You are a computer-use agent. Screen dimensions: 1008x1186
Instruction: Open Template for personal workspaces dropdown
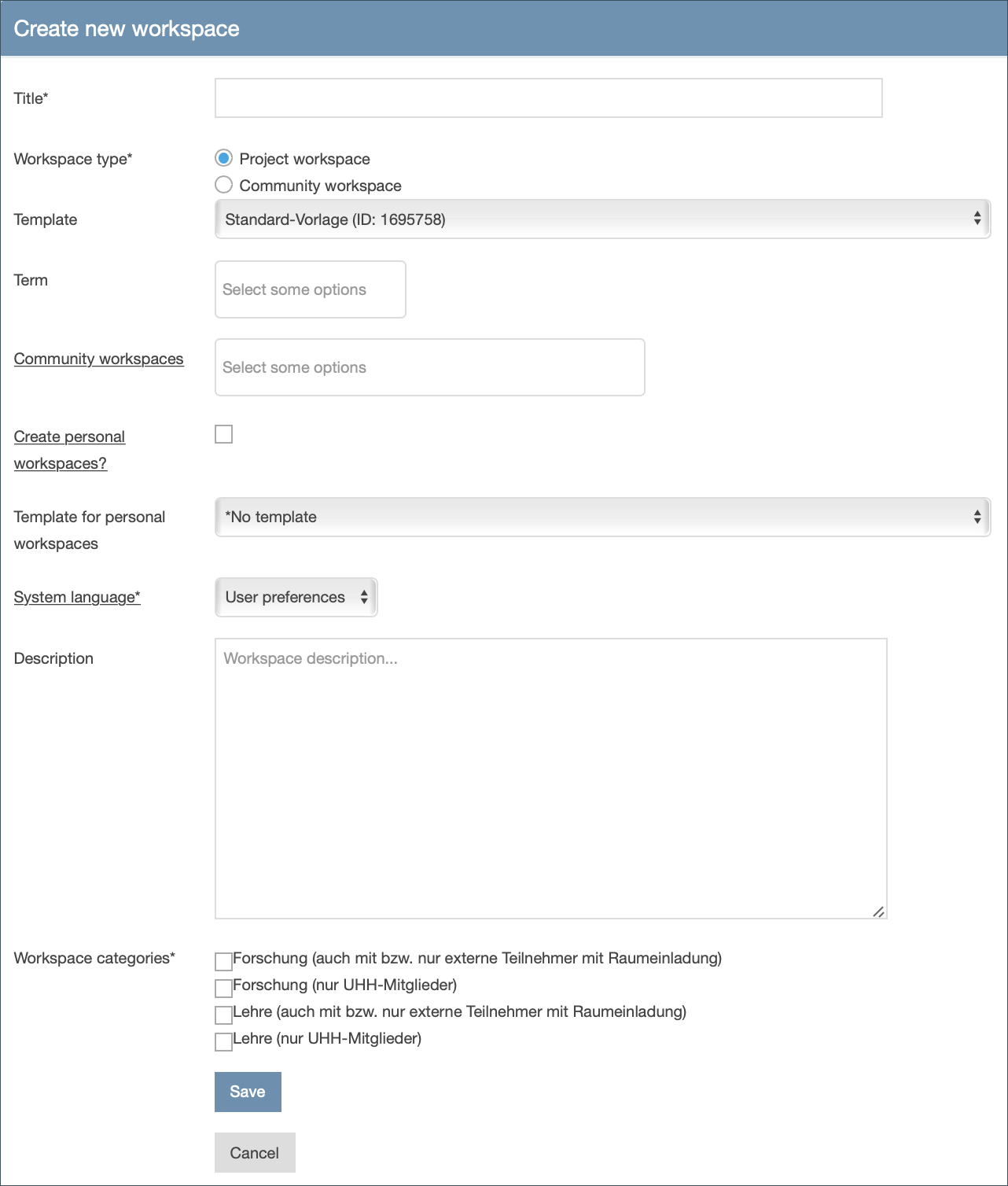click(602, 517)
